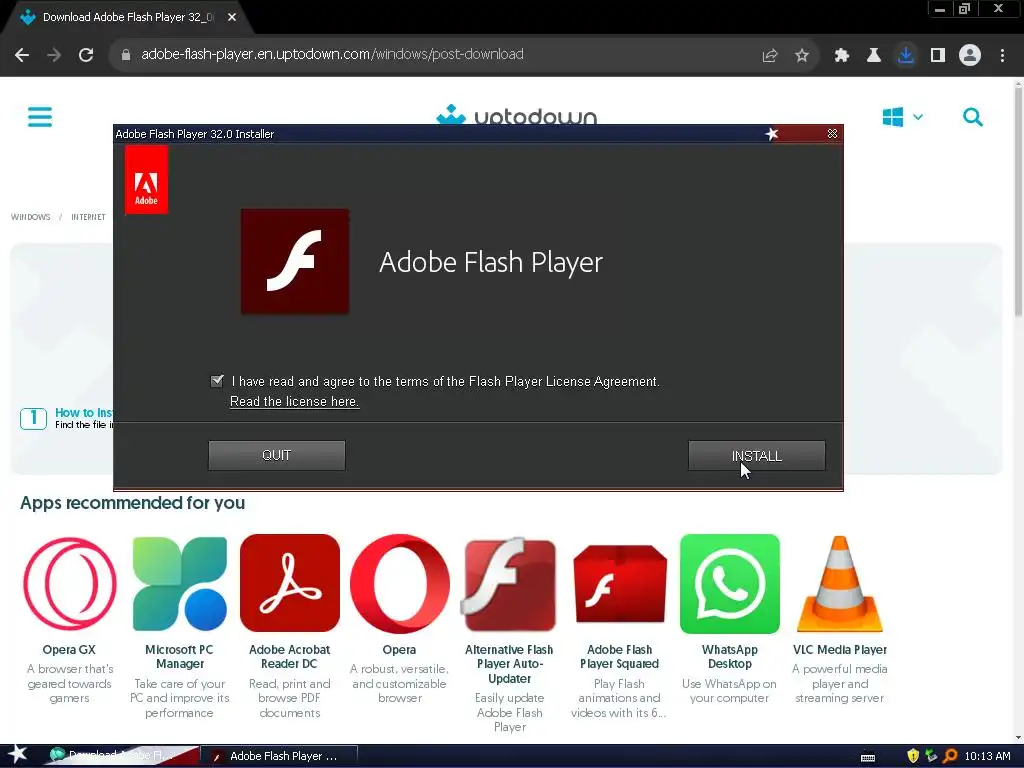Screen dimensions: 1024x768
Task: Open the Uptodown search icon
Action: (x=972, y=117)
